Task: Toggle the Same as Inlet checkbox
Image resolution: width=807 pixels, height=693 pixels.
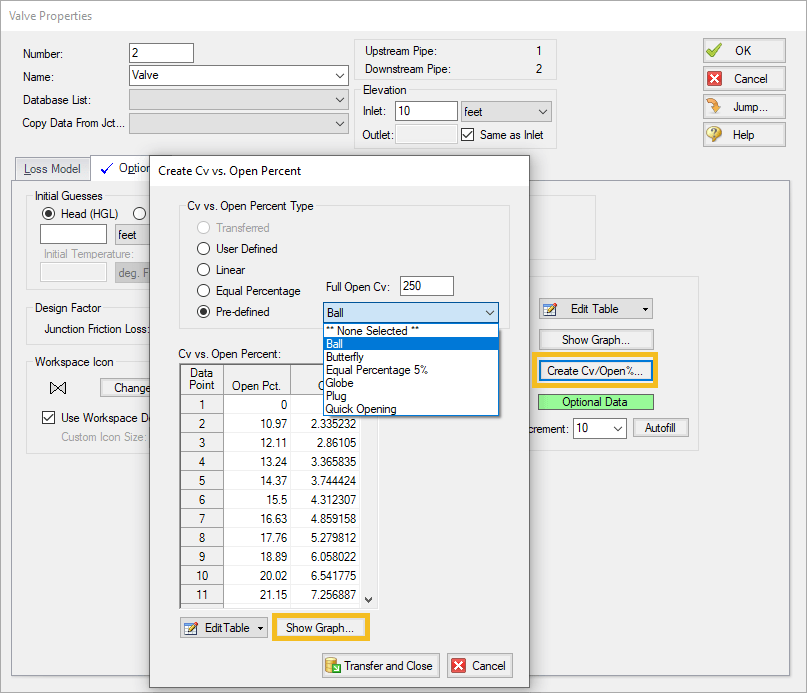Action: click(x=467, y=135)
